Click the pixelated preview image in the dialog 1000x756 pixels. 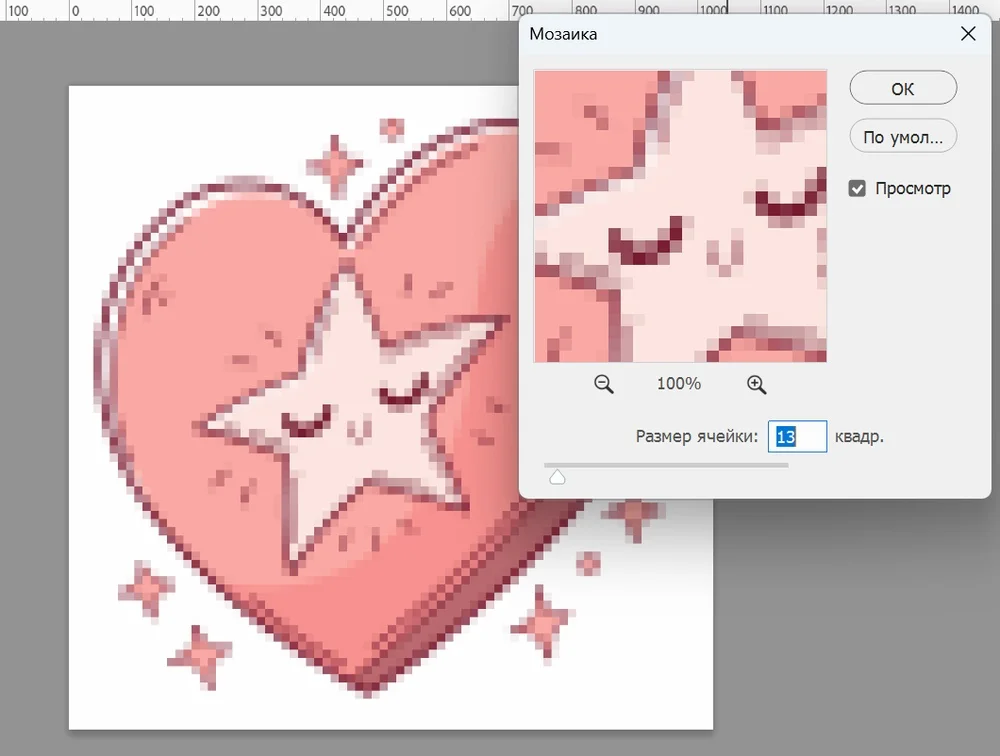point(680,216)
